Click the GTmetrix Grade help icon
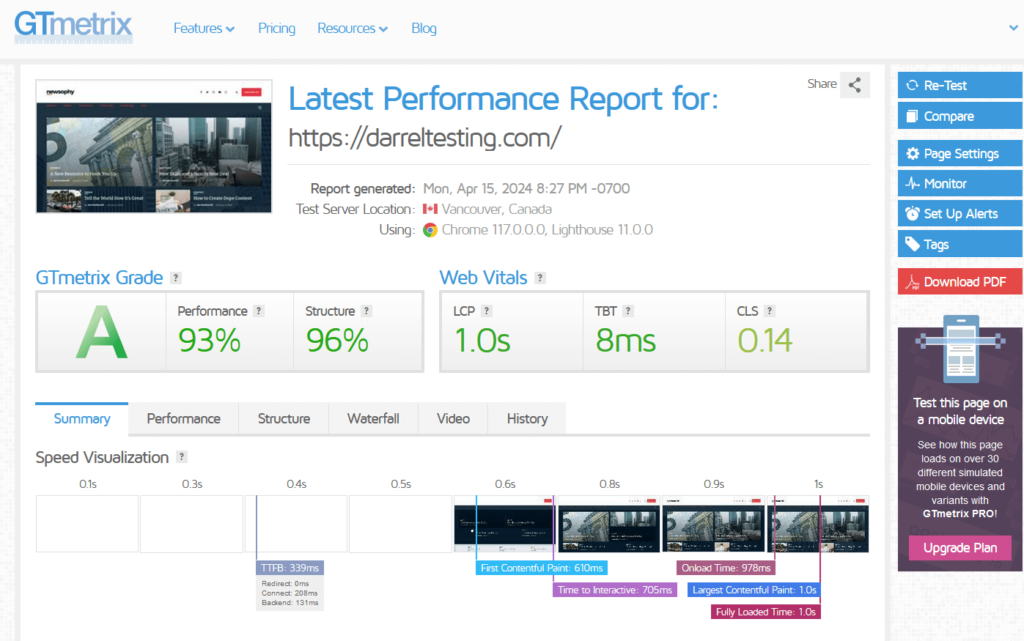 (176, 278)
